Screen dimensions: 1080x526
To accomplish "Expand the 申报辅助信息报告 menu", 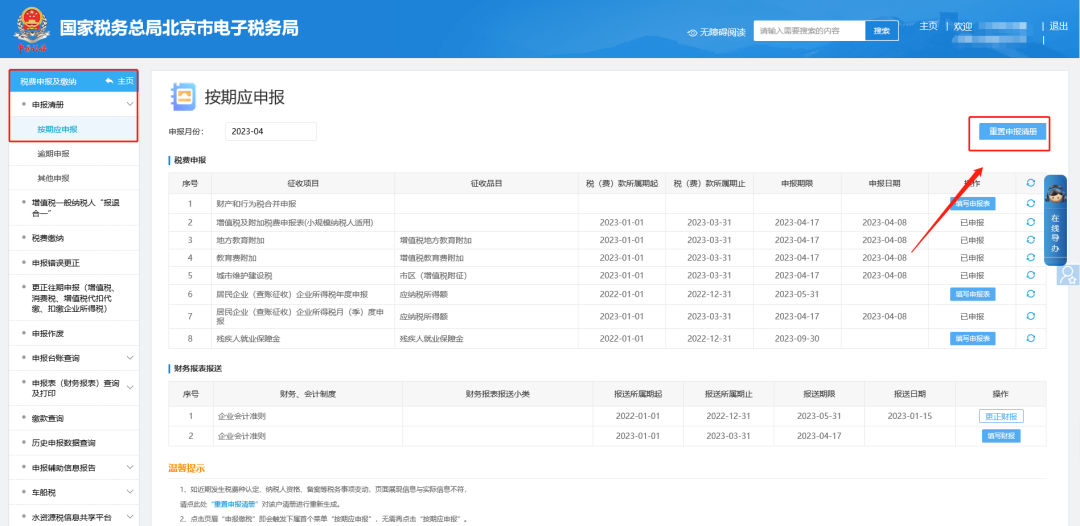I will coord(130,467).
